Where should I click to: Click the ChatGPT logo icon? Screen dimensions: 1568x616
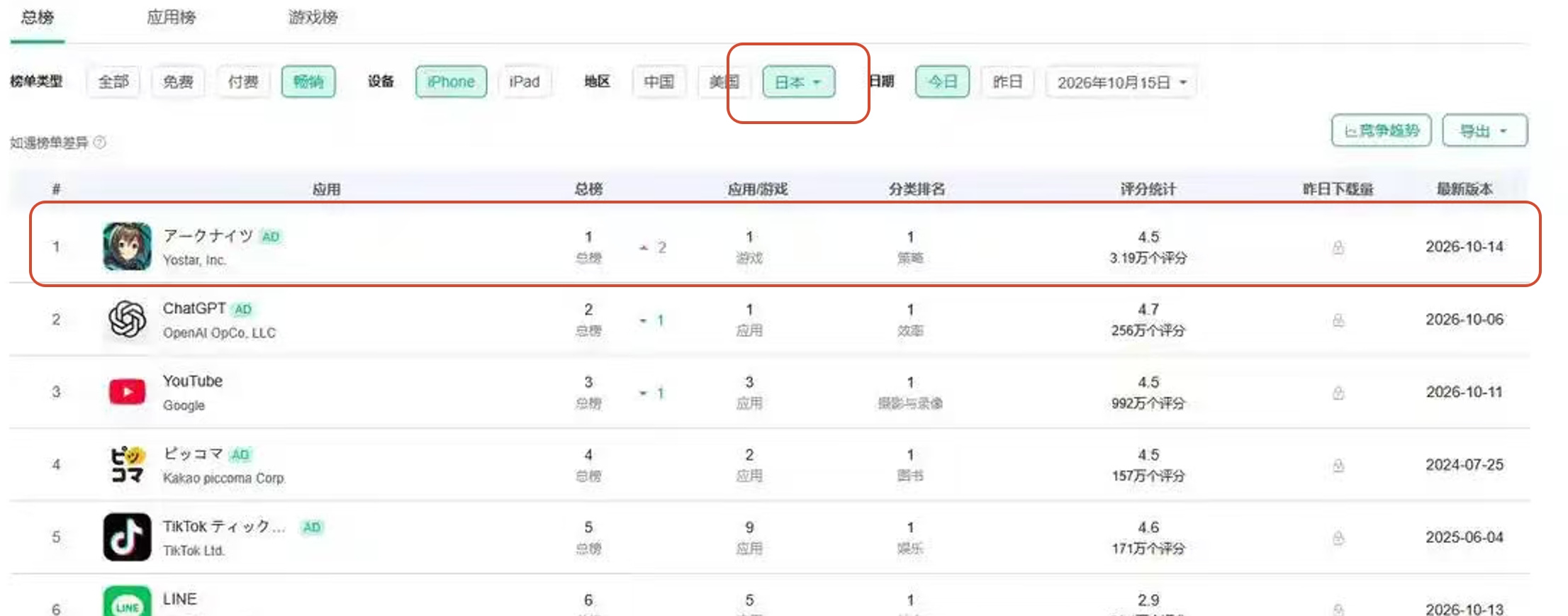[x=128, y=320]
